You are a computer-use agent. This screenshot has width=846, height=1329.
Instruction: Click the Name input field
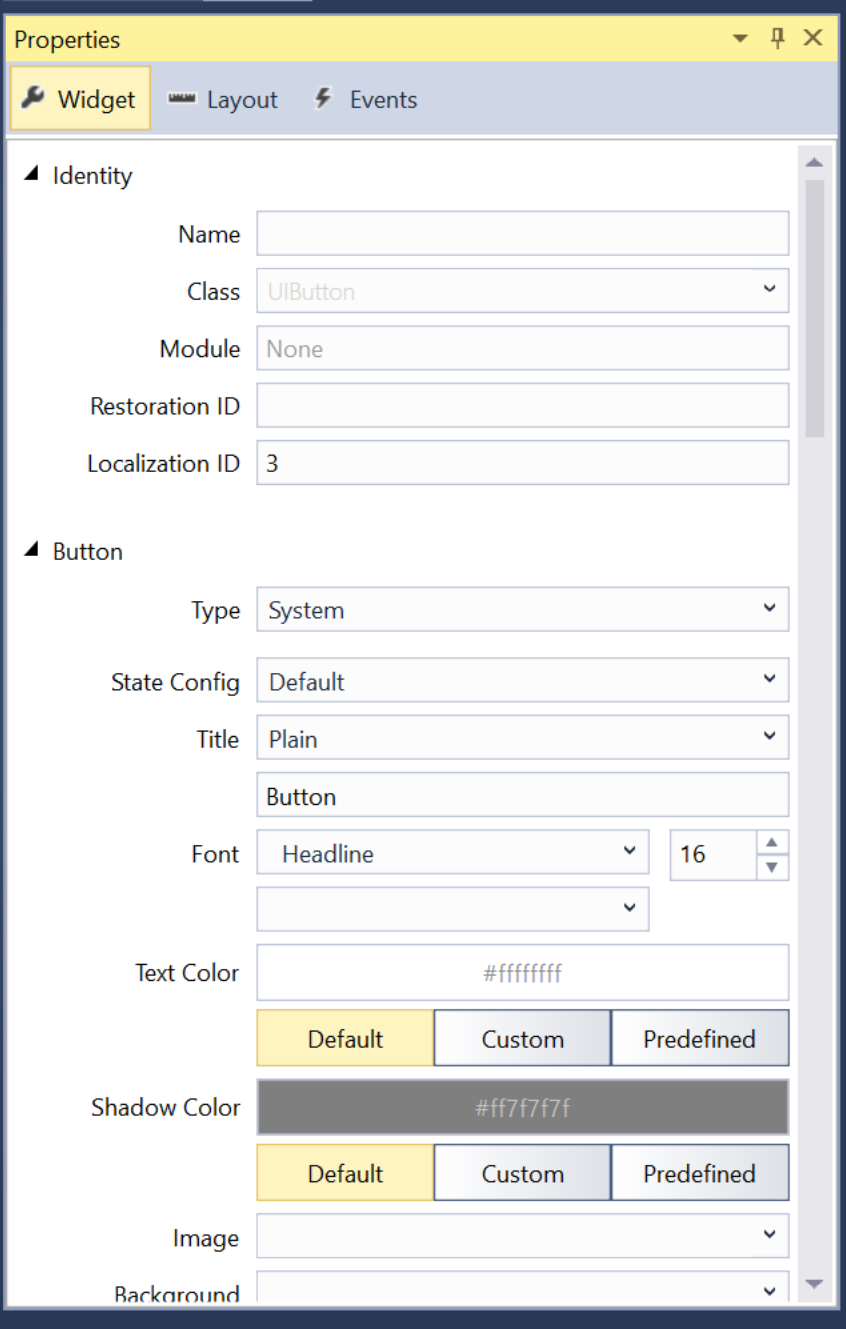tap(521, 233)
